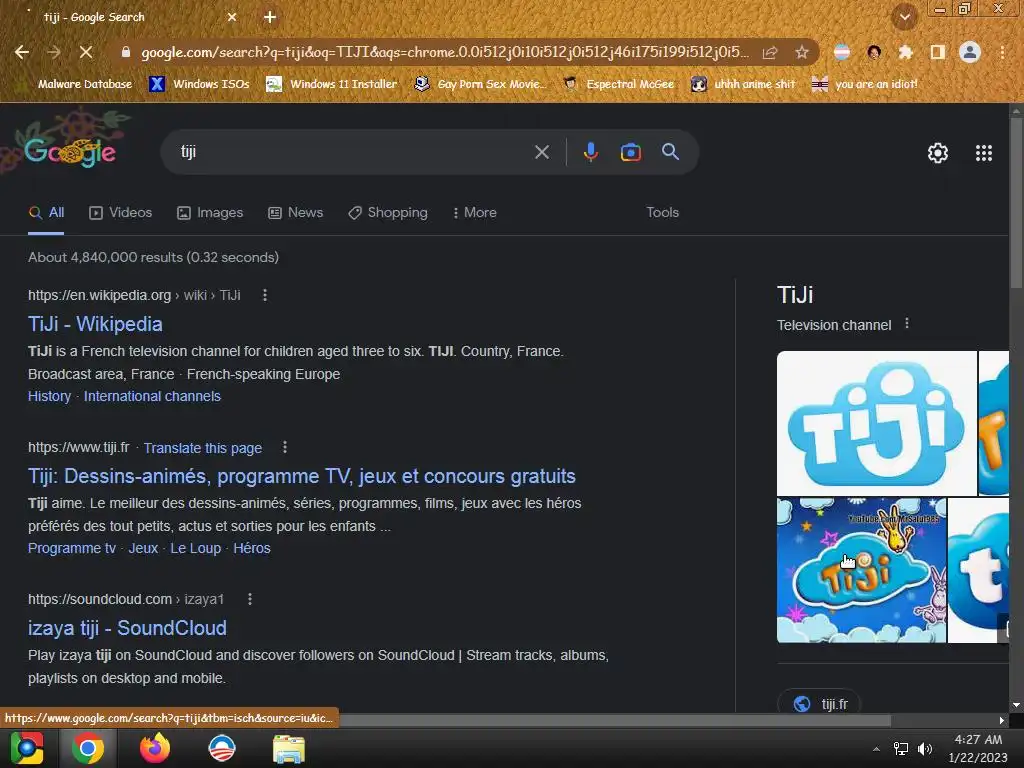This screenshot has height=768, width=1024.
Task: Open options for tiji.fr result
Action: pos(285,447)
